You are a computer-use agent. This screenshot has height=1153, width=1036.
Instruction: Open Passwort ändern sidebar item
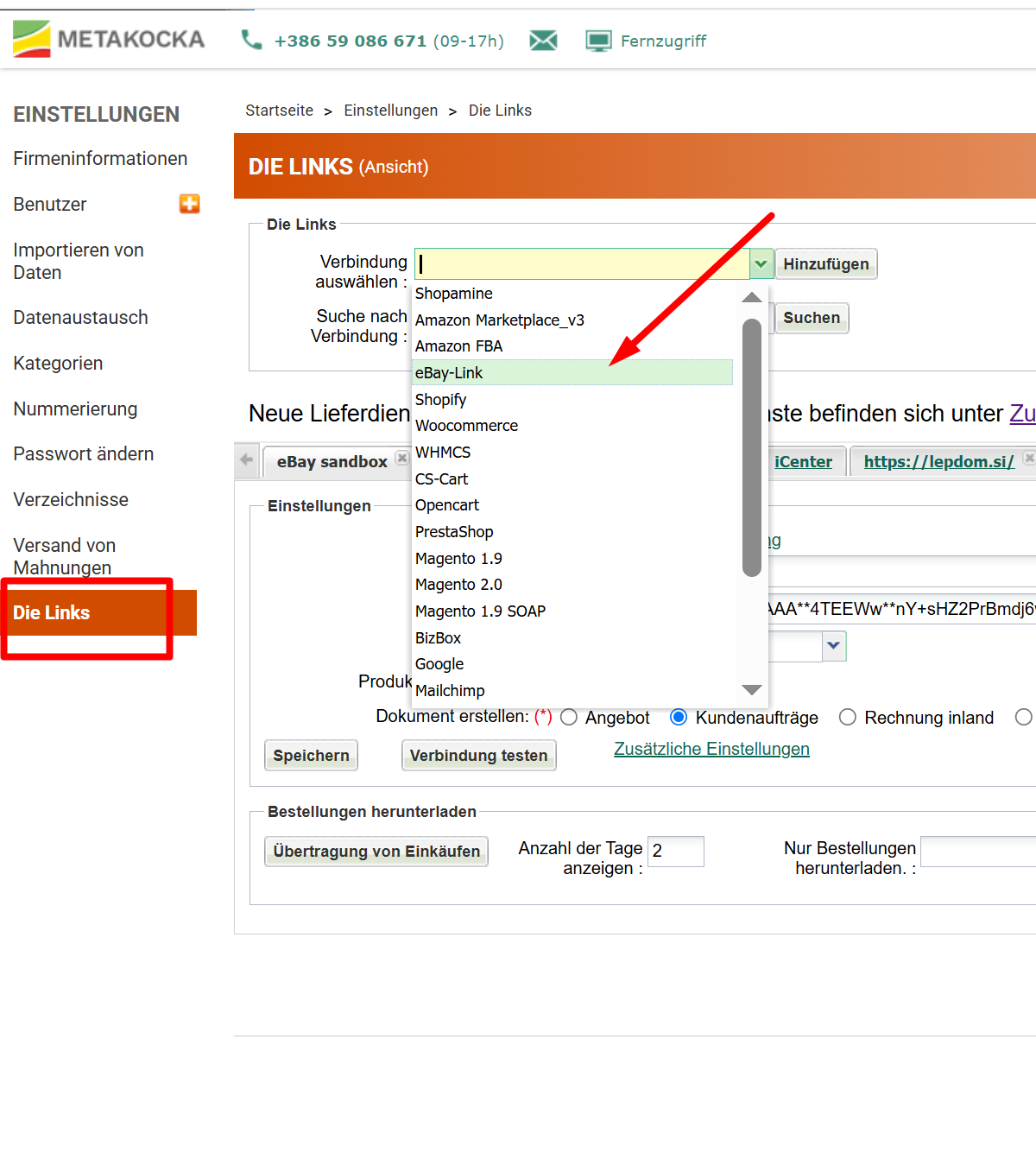coord(84,454)
